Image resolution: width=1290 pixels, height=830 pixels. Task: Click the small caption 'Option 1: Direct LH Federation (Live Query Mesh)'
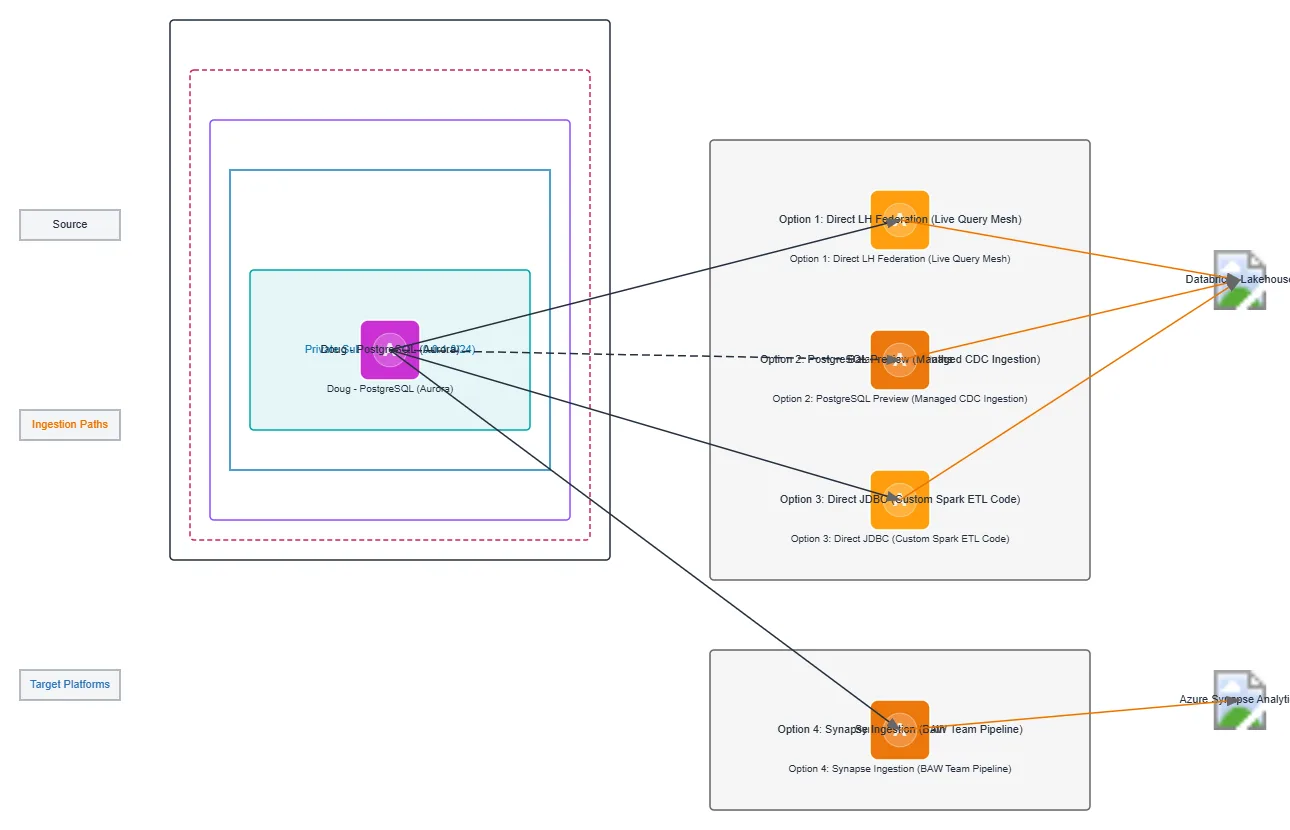click(900, 259)
